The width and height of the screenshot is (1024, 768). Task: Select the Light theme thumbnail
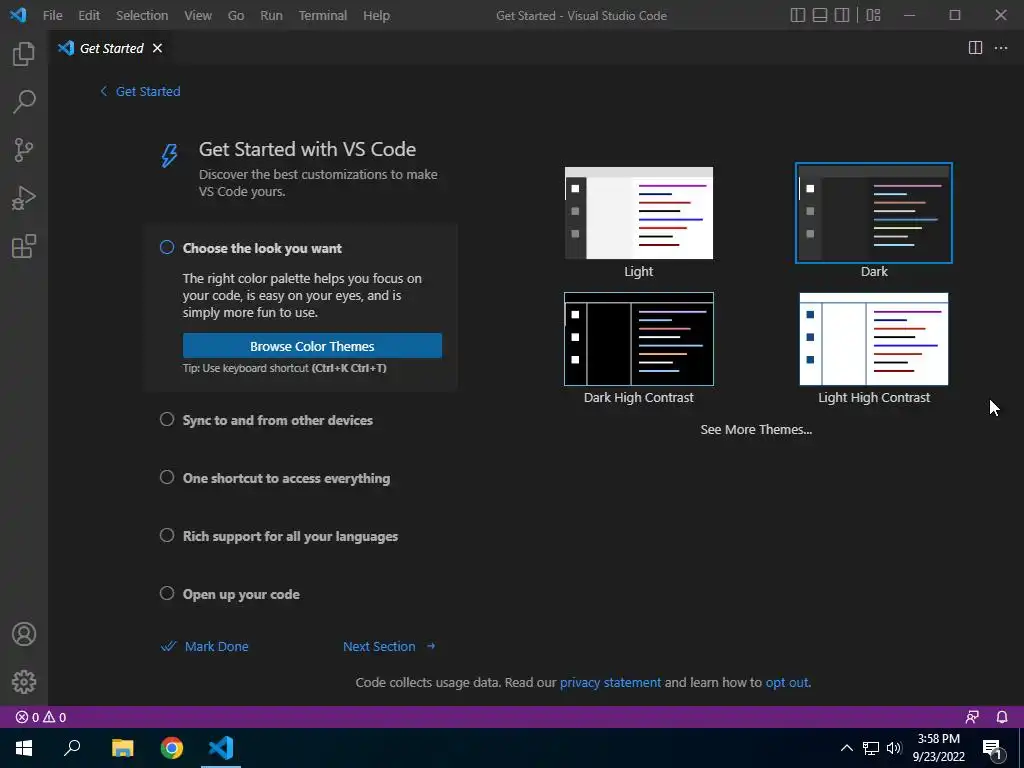639,213
